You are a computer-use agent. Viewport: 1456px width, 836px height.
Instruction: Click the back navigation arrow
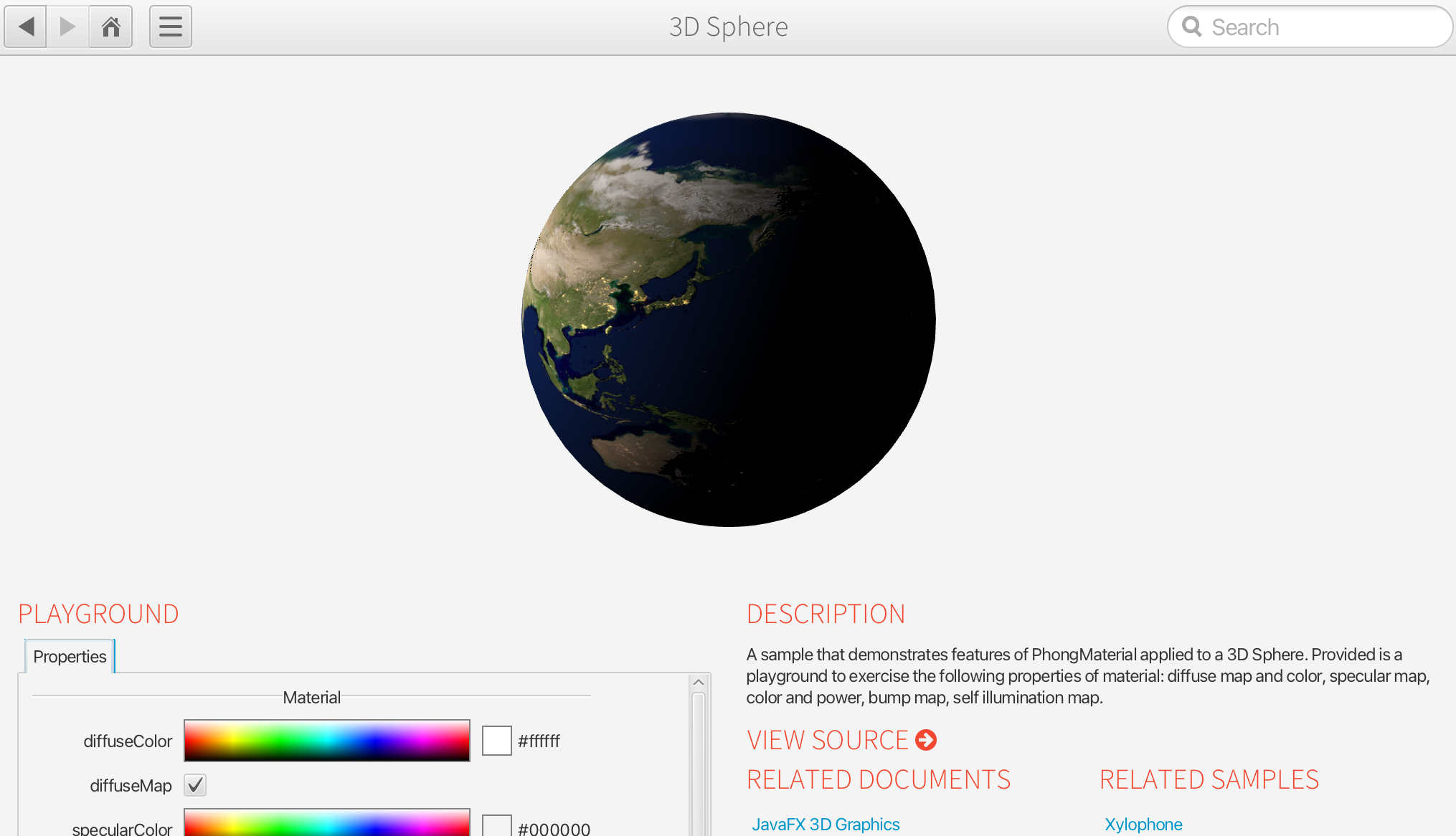click(26, 27)
